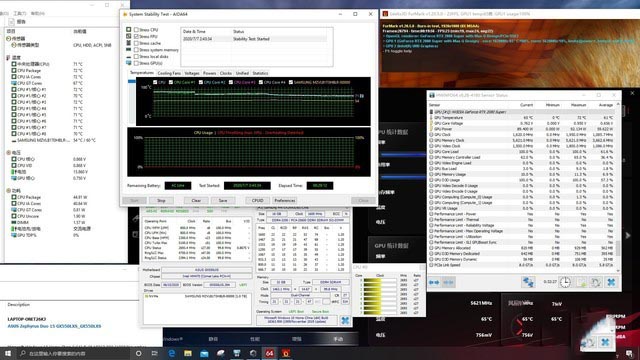This screenshot has height=360, width=640.
Task: Toggle the SAMSUNG MZVLB1T0HBLR graph checkbox
Action: tap(291, 82)
